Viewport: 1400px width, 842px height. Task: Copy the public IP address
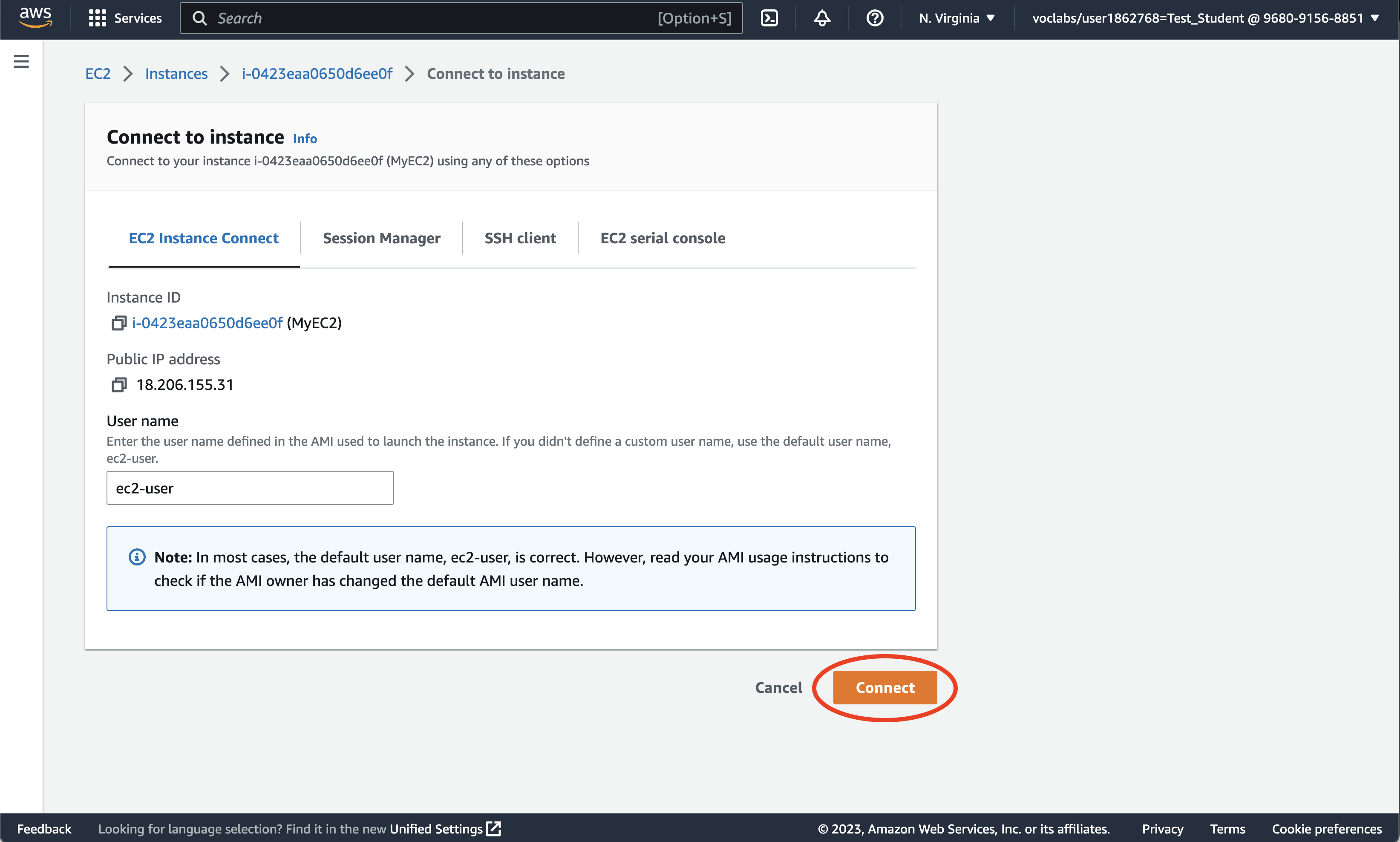pos(118,385)
